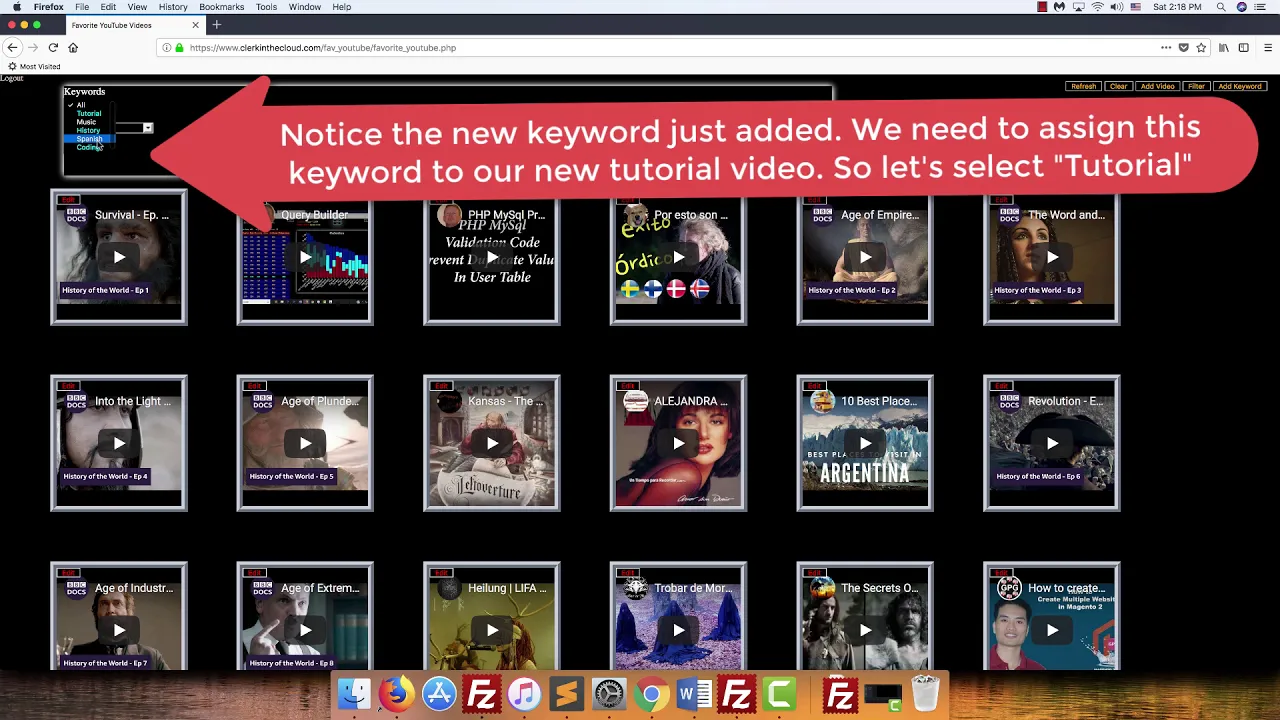
Task: Play the Age of Extremes video
Action: (305, 630)
